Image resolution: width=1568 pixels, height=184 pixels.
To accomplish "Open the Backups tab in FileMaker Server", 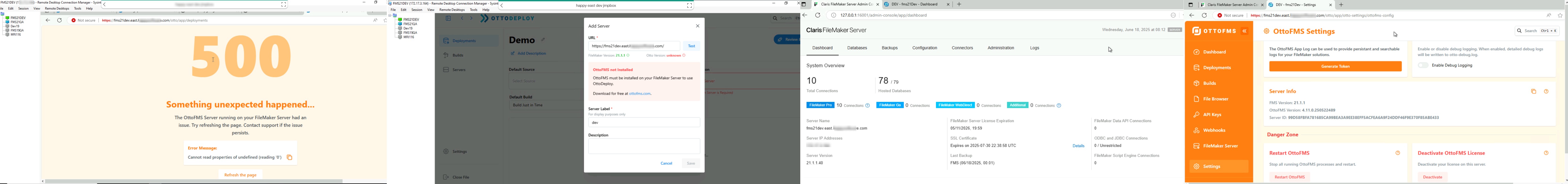I will click(890, 48).
